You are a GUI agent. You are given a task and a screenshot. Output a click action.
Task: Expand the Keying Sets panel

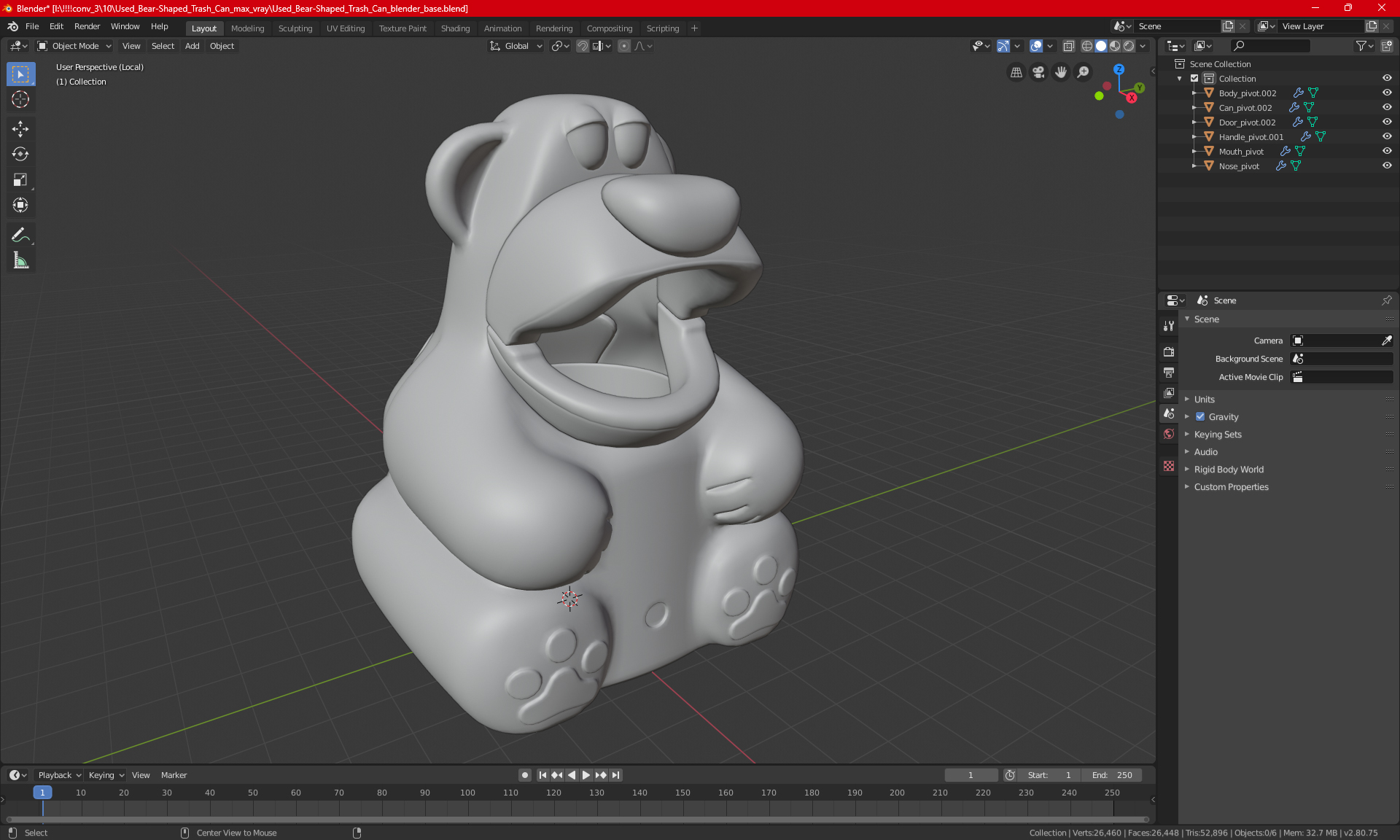click(1218, 435)
